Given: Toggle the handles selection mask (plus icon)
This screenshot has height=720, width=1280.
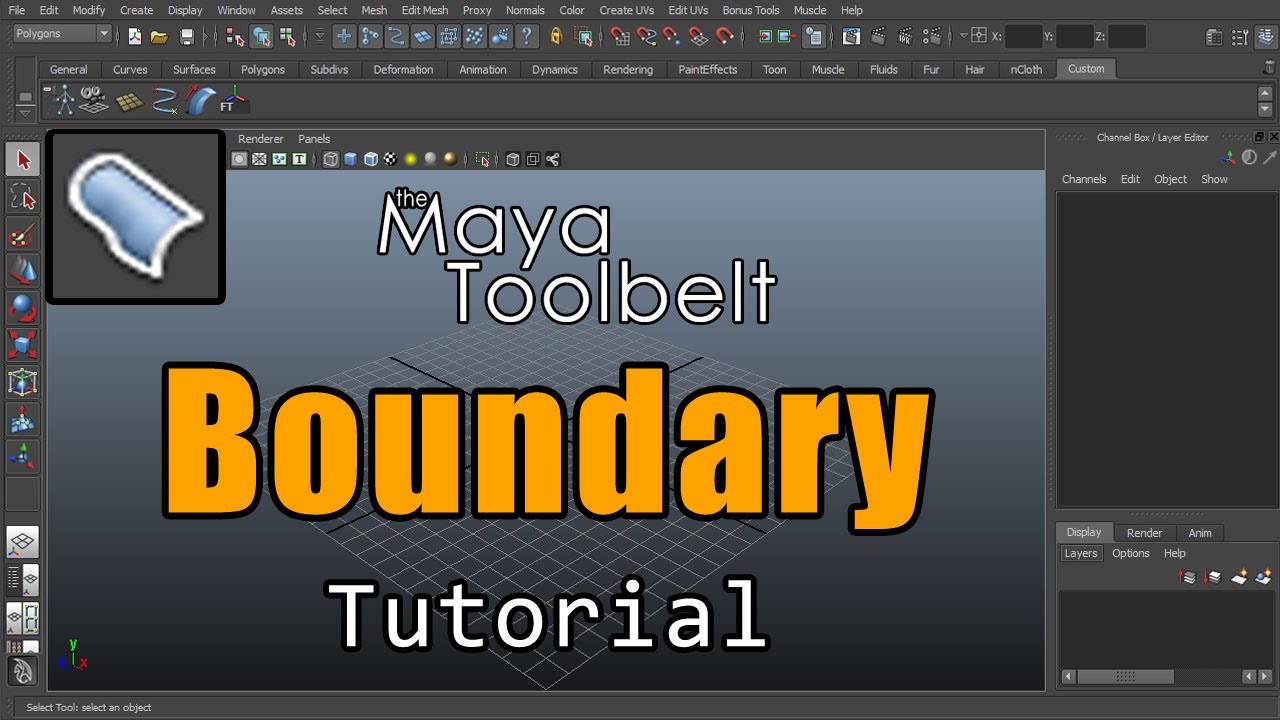Looking at the screenshot, I should pos(344,37).
